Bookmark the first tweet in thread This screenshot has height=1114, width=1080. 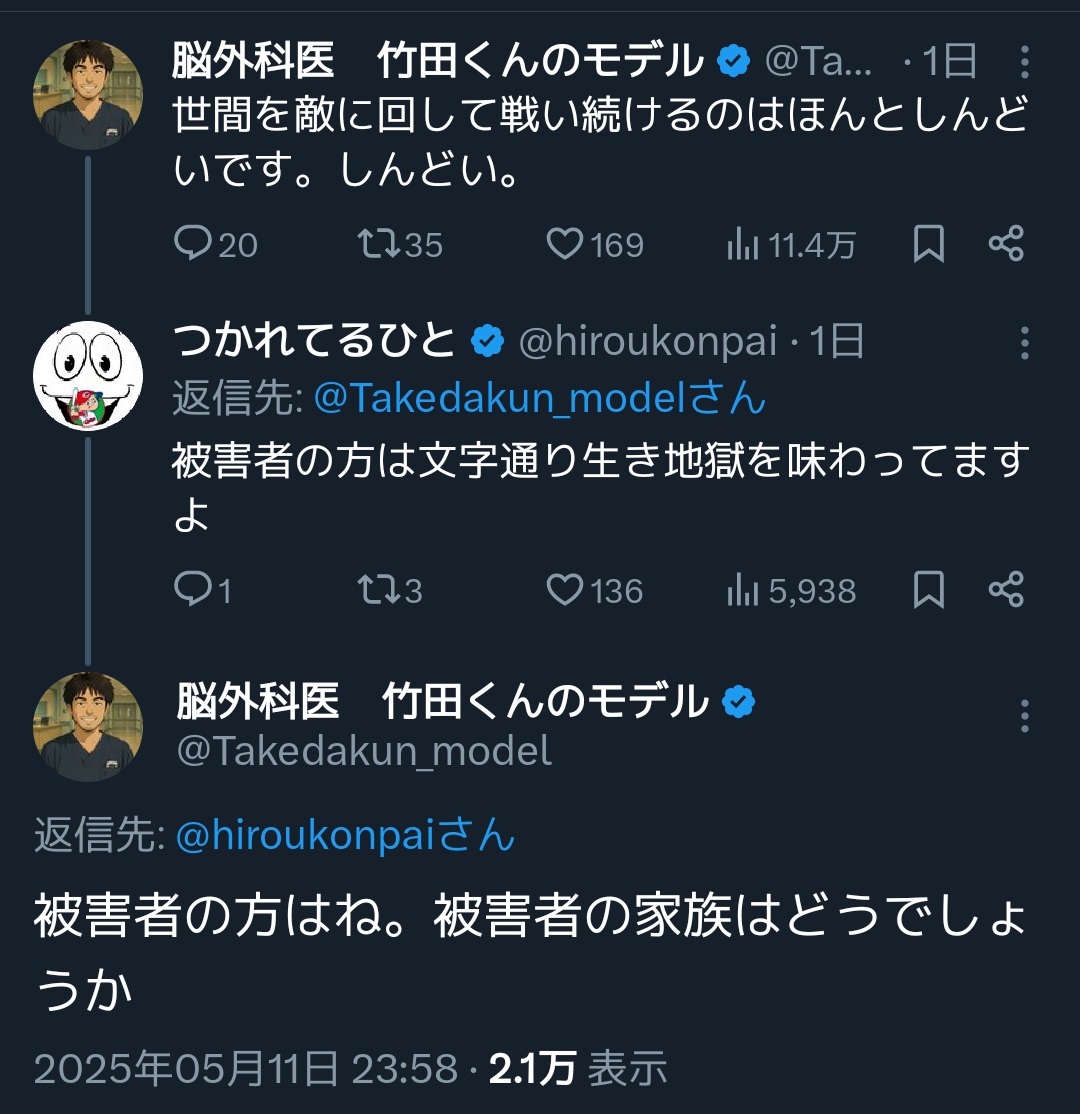[929, 244]
